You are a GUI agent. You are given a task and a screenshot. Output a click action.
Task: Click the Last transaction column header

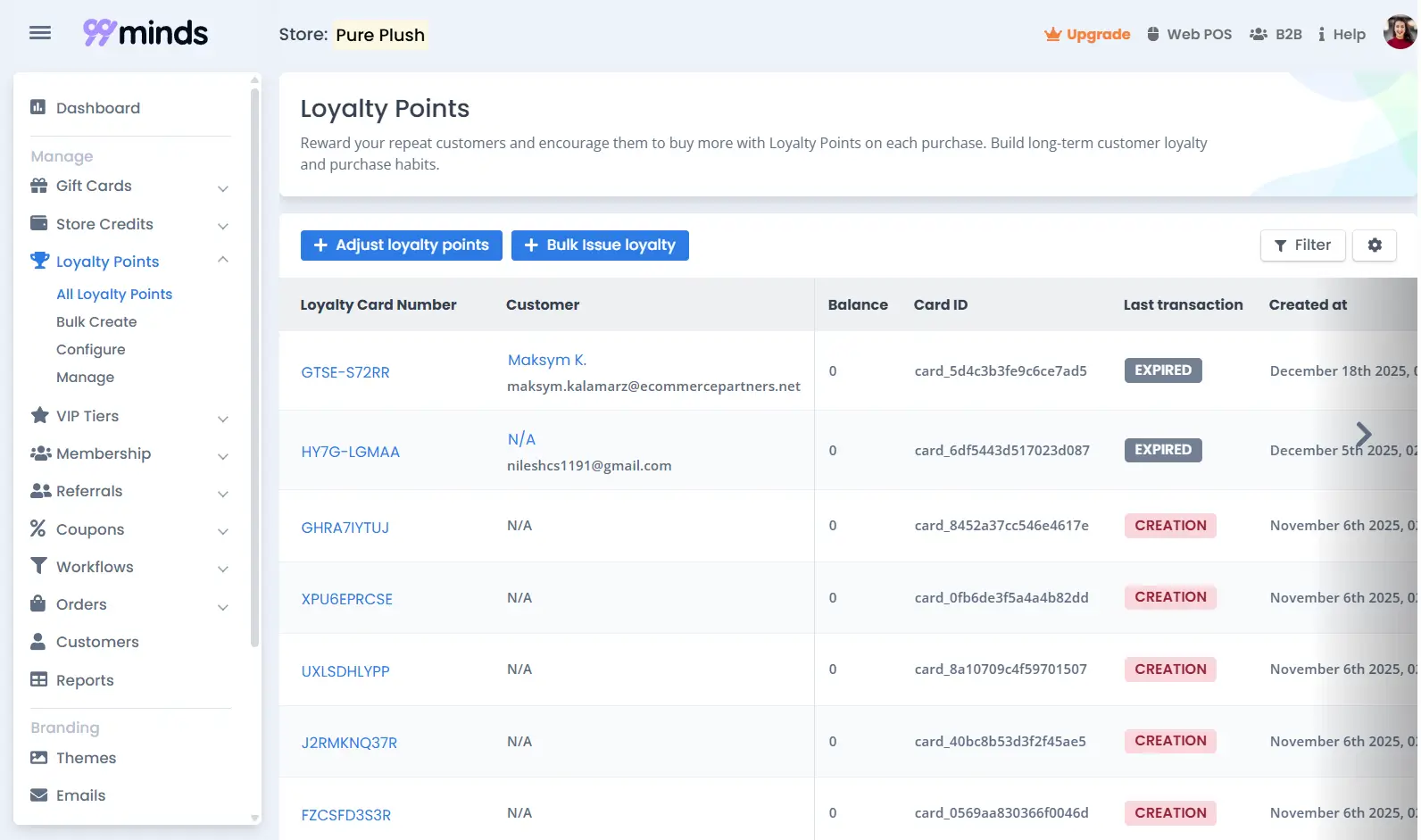[1183, 304]
